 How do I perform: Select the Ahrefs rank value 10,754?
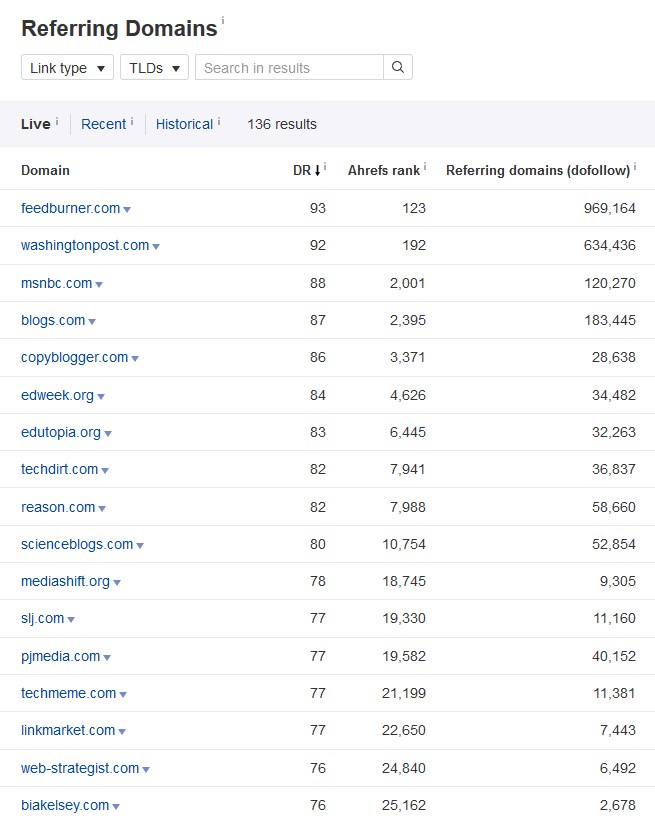tap(404, 544)
